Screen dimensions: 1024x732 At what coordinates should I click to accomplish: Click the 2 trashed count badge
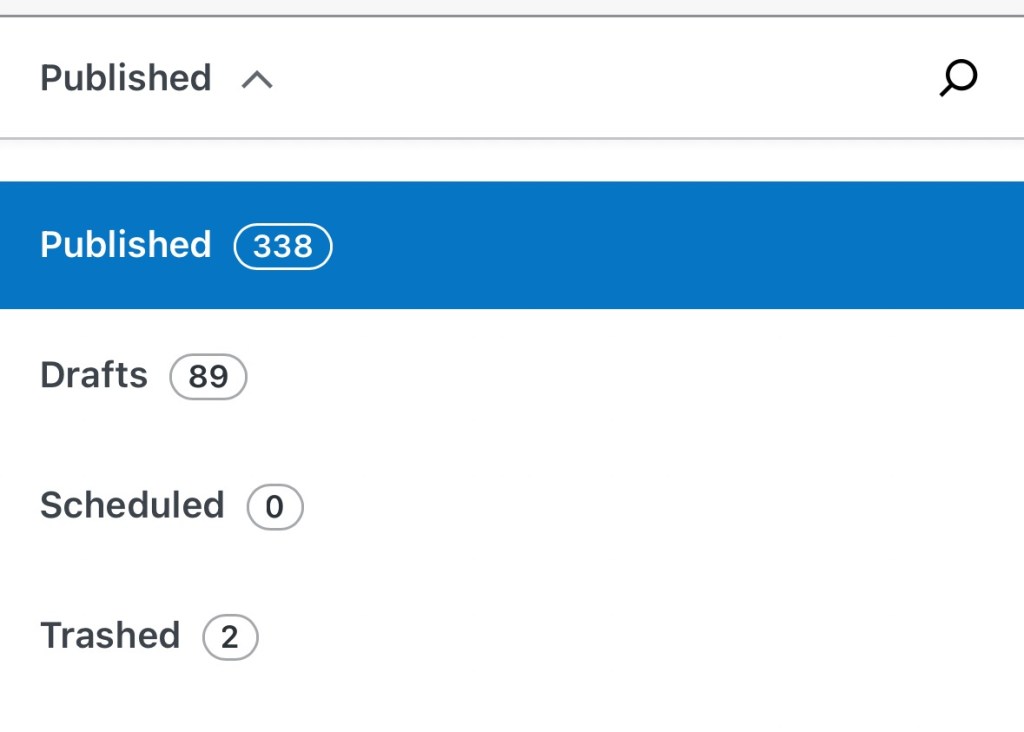(230, 637)
